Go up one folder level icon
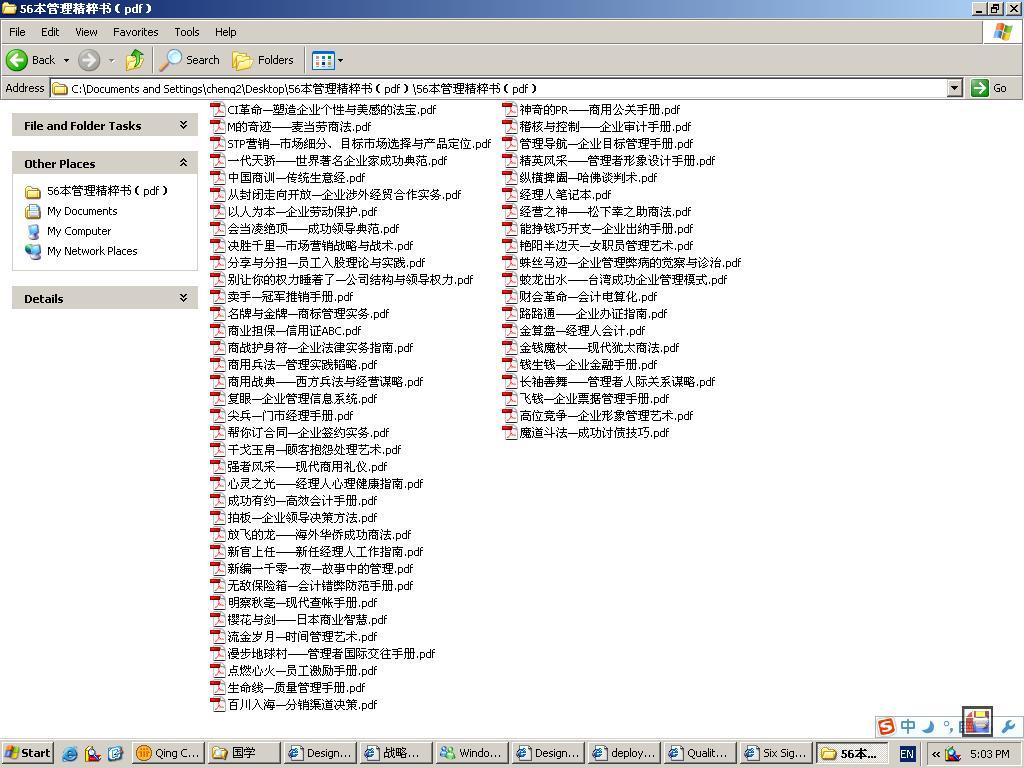The image size is (1024, 768). tap(135, 60)
